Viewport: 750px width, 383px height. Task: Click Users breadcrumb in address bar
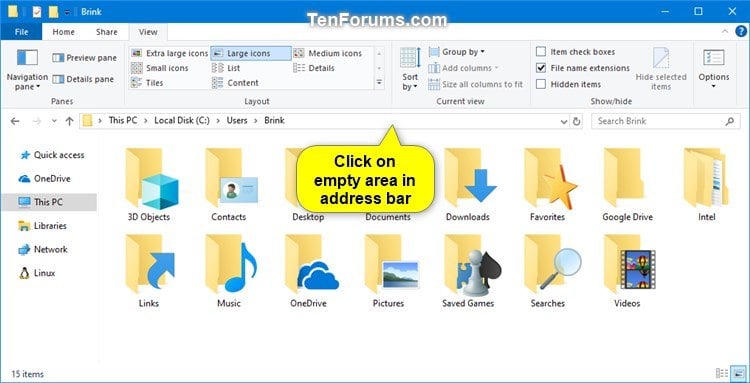click(237, 120)
